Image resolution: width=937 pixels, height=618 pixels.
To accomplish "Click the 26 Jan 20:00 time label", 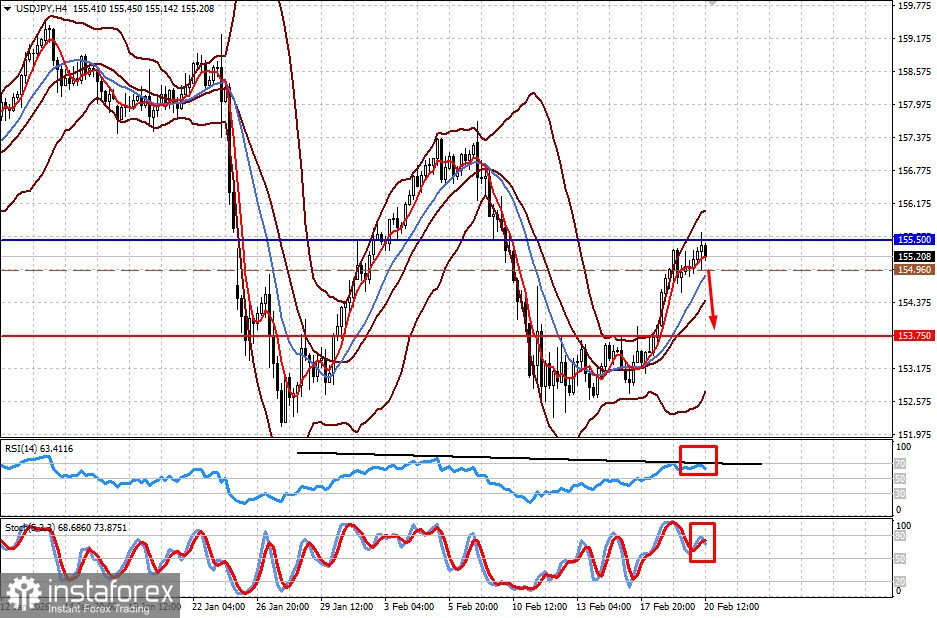I will (x=282, y=607).
